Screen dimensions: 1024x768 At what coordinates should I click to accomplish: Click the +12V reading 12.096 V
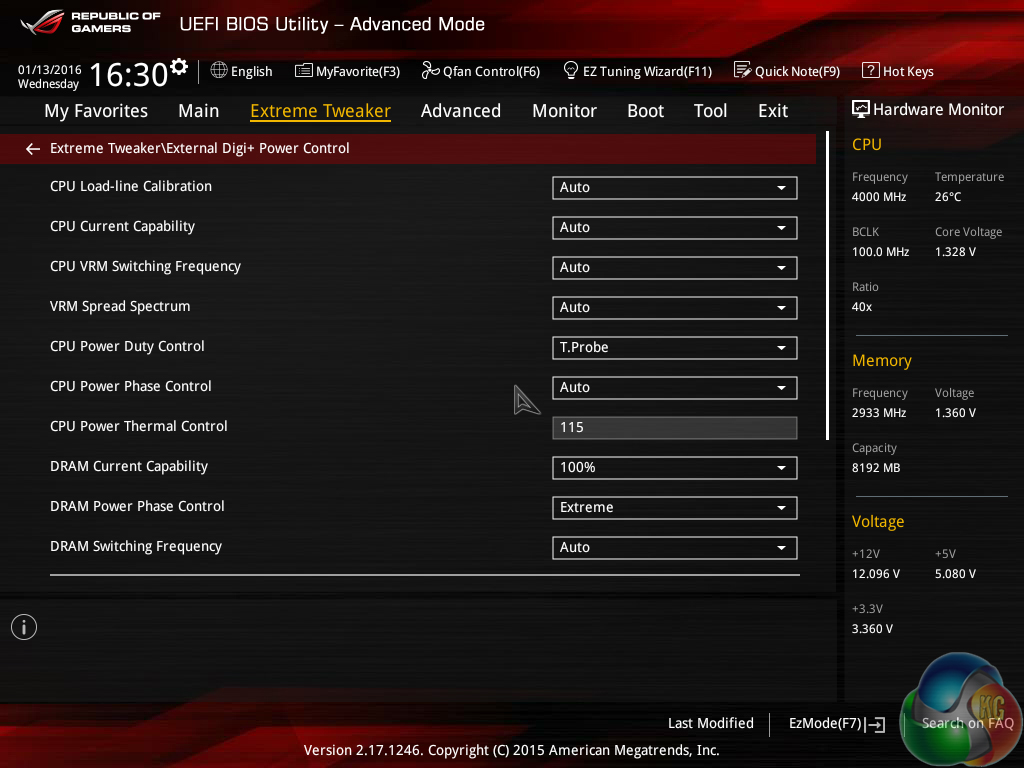coord(875,573)
